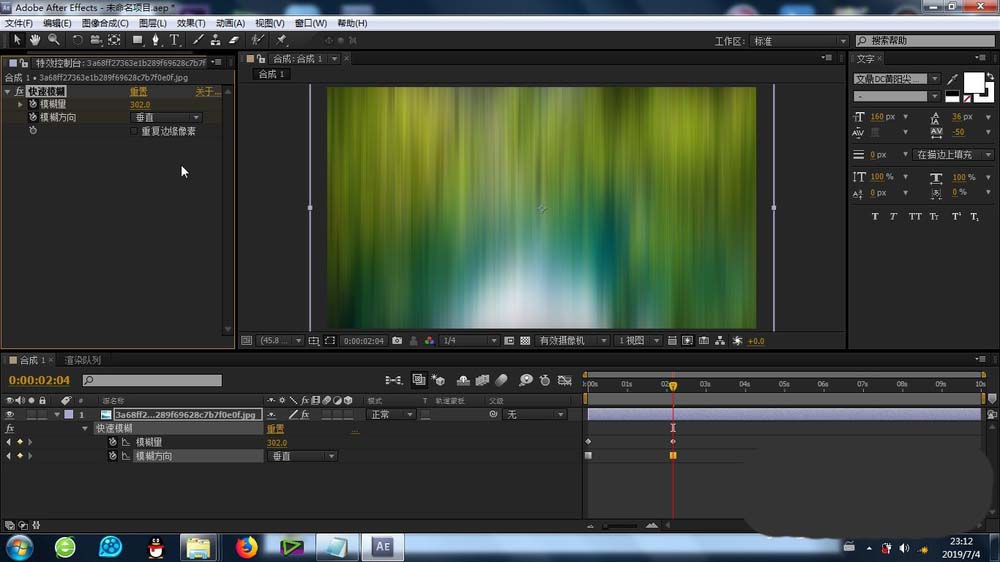Select the Clone Stamp tool
Viewport: 1000px width, 562px height.
(215, 40)
